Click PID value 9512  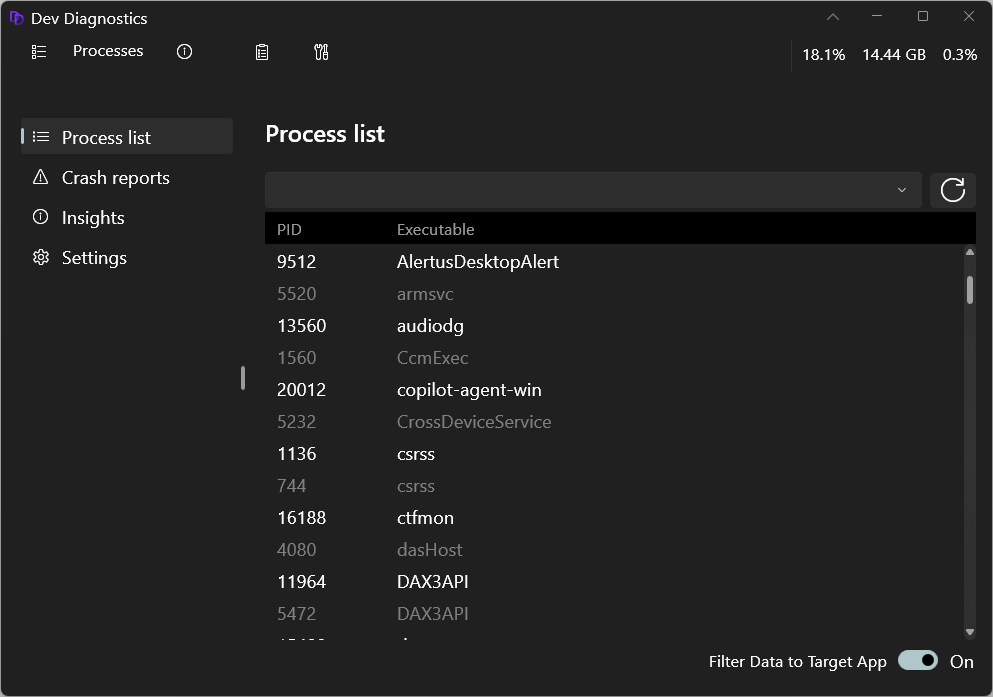296,261
